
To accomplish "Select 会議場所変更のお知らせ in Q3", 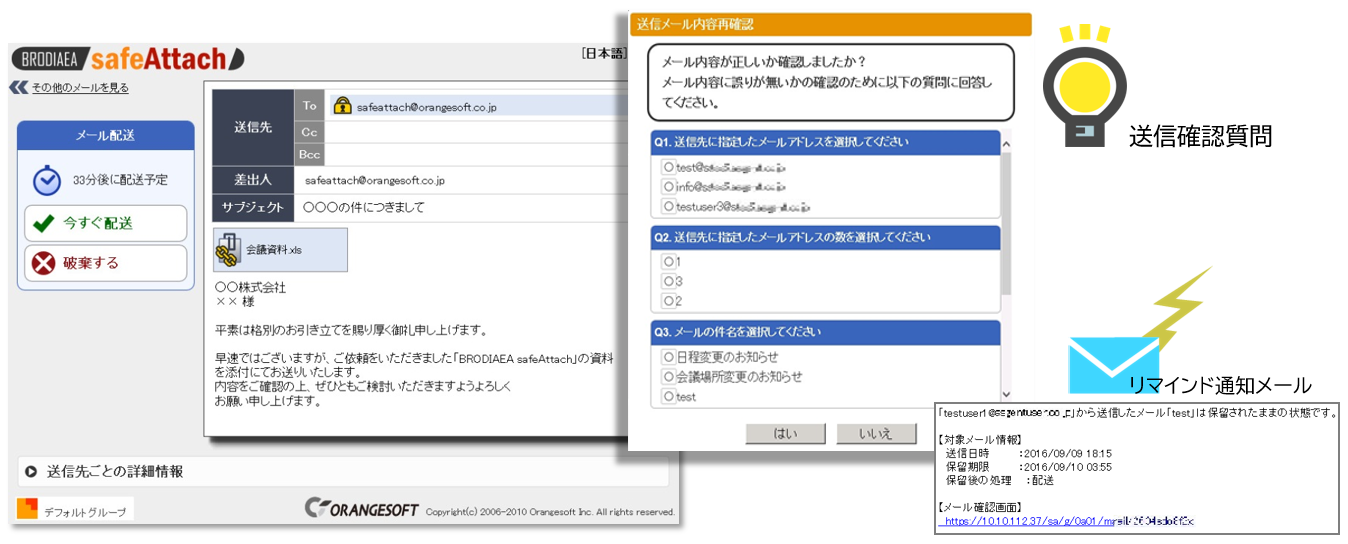I will click(668, 376).
